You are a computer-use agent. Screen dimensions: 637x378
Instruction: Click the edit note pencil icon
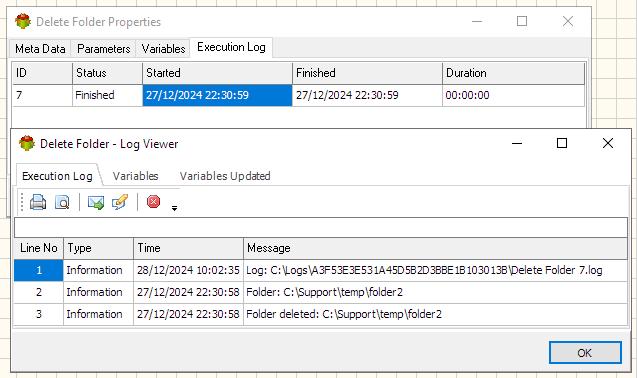(x=120, y=202)
